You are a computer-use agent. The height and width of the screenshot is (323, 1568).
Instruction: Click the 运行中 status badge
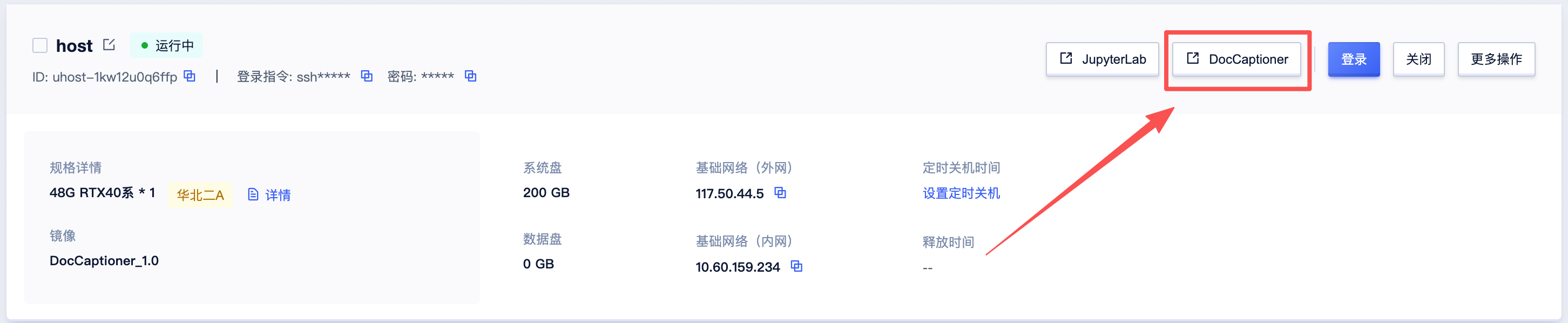[166, 46]
